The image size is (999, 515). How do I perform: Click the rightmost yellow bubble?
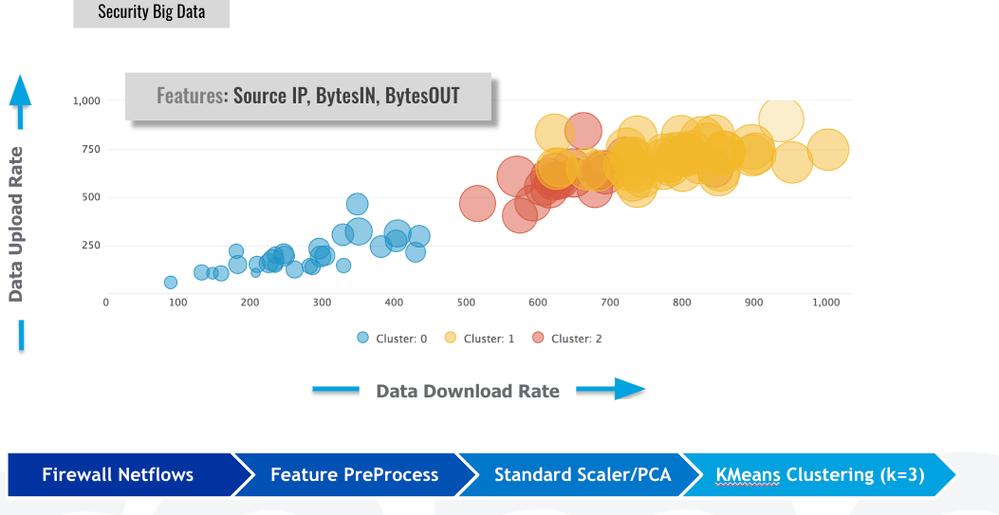pyautogui.click(x=828, y=150)
